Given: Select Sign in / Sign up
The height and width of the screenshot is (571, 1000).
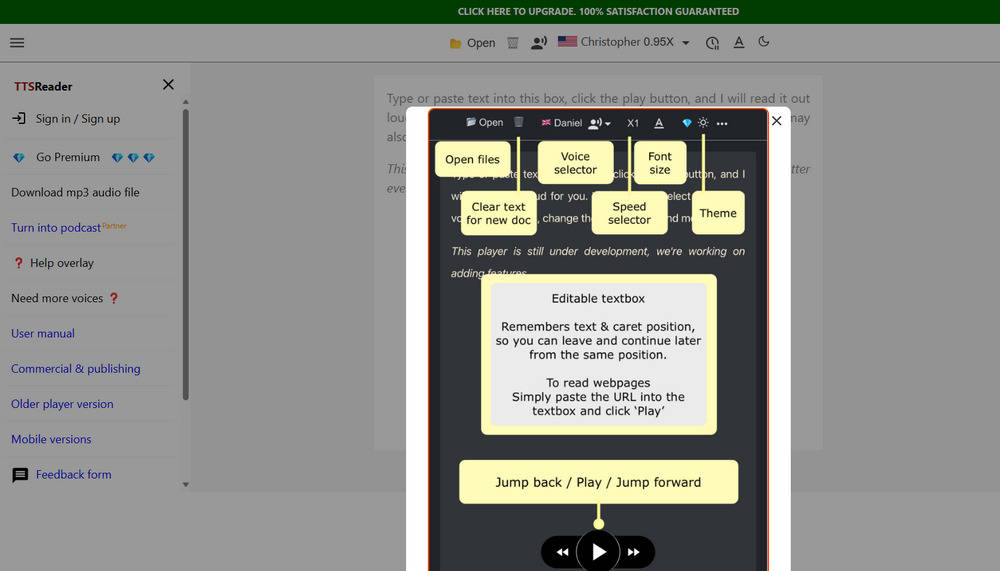Looking at the screenshot, I should pos(77,119).
